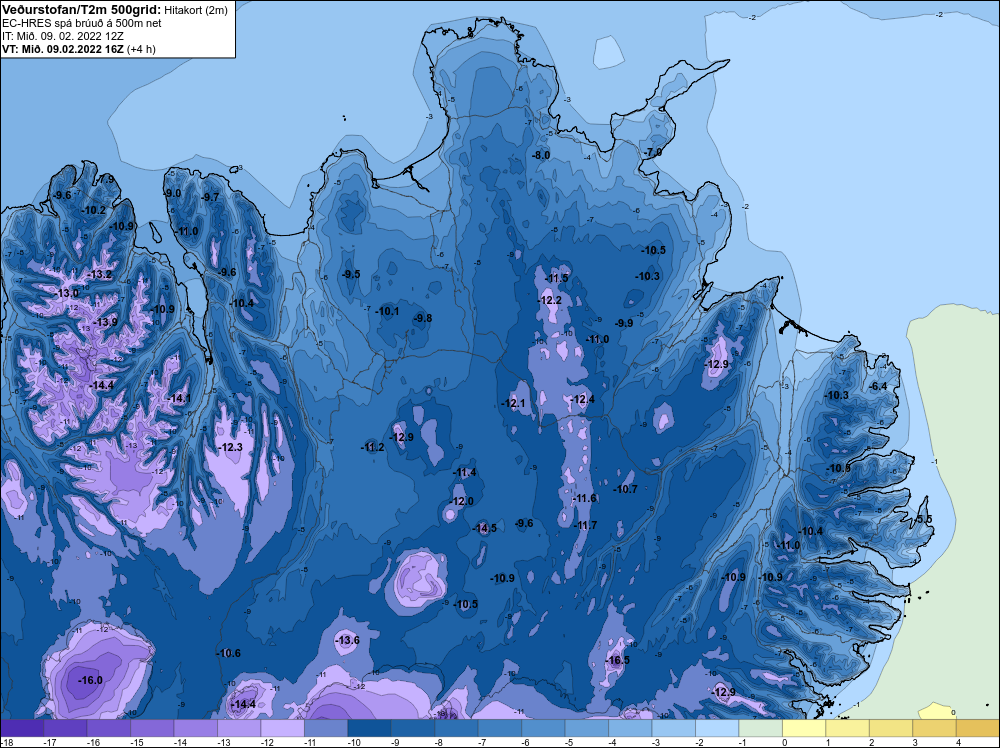Viewport: 1000px width, 748px height.
Task: Select the -9.9 temperature value
Action: (624, 323)
